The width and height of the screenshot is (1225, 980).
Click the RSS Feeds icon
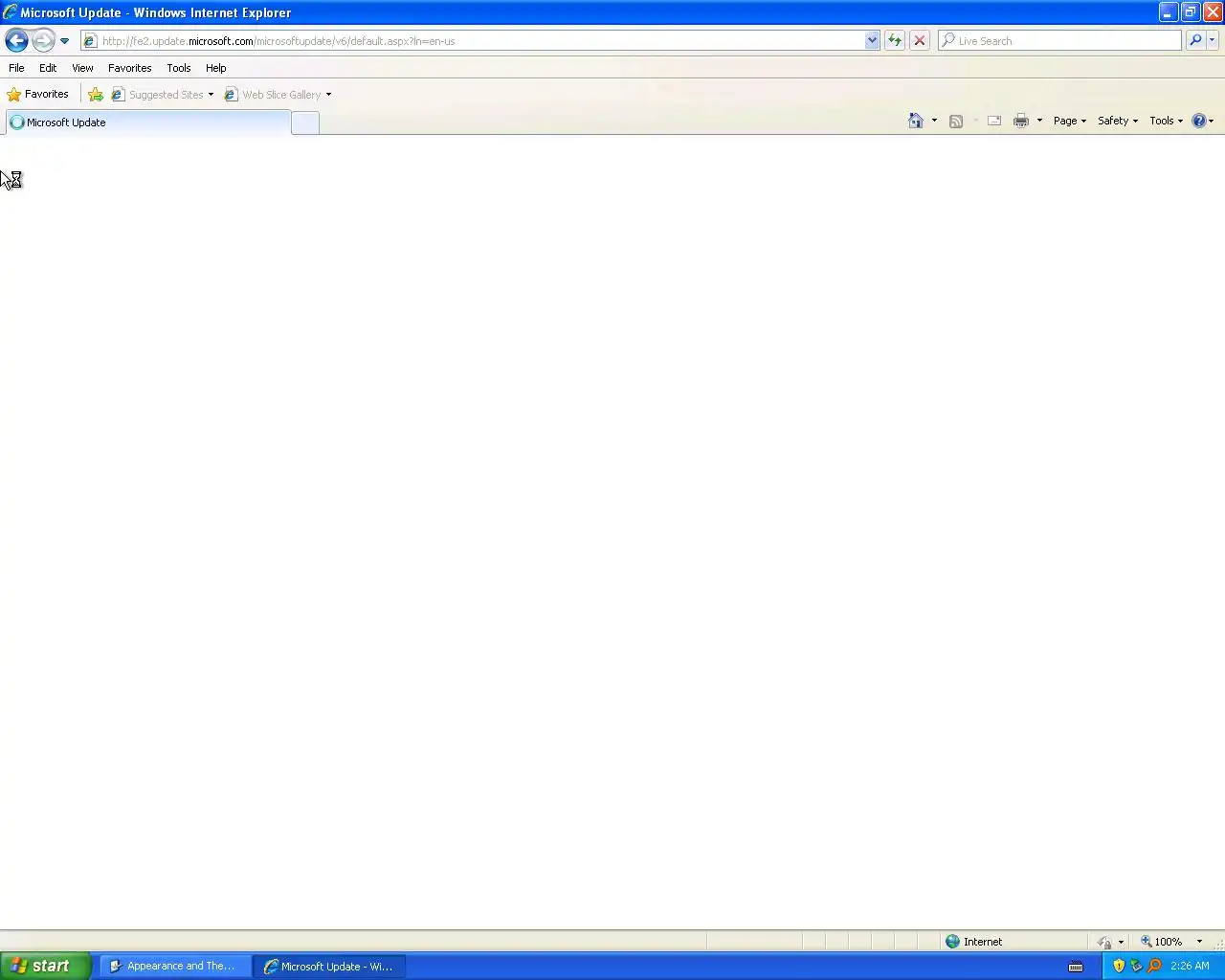(x=955, y=121)
